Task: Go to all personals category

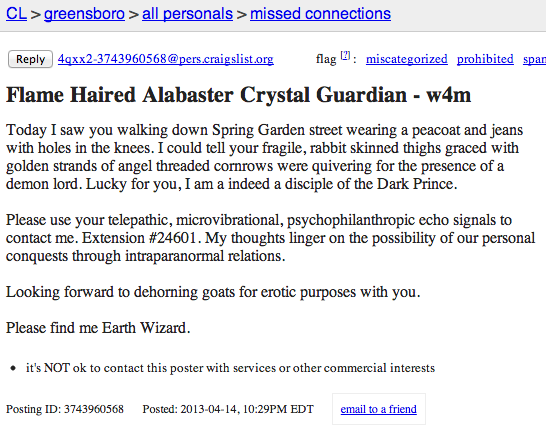Action: pyautogui.click(x=187, y=14)
